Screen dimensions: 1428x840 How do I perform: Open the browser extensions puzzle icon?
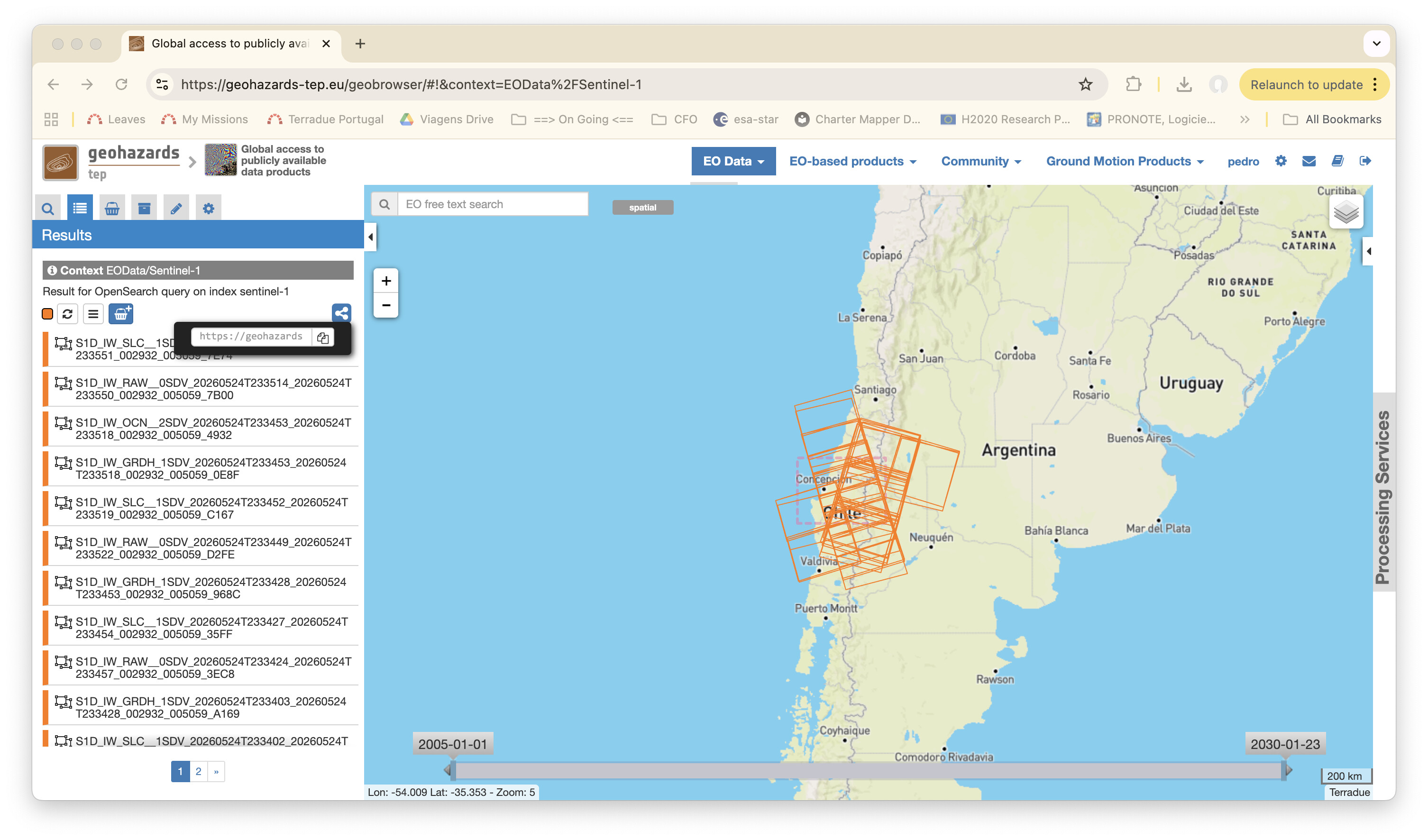(1133, 84)
